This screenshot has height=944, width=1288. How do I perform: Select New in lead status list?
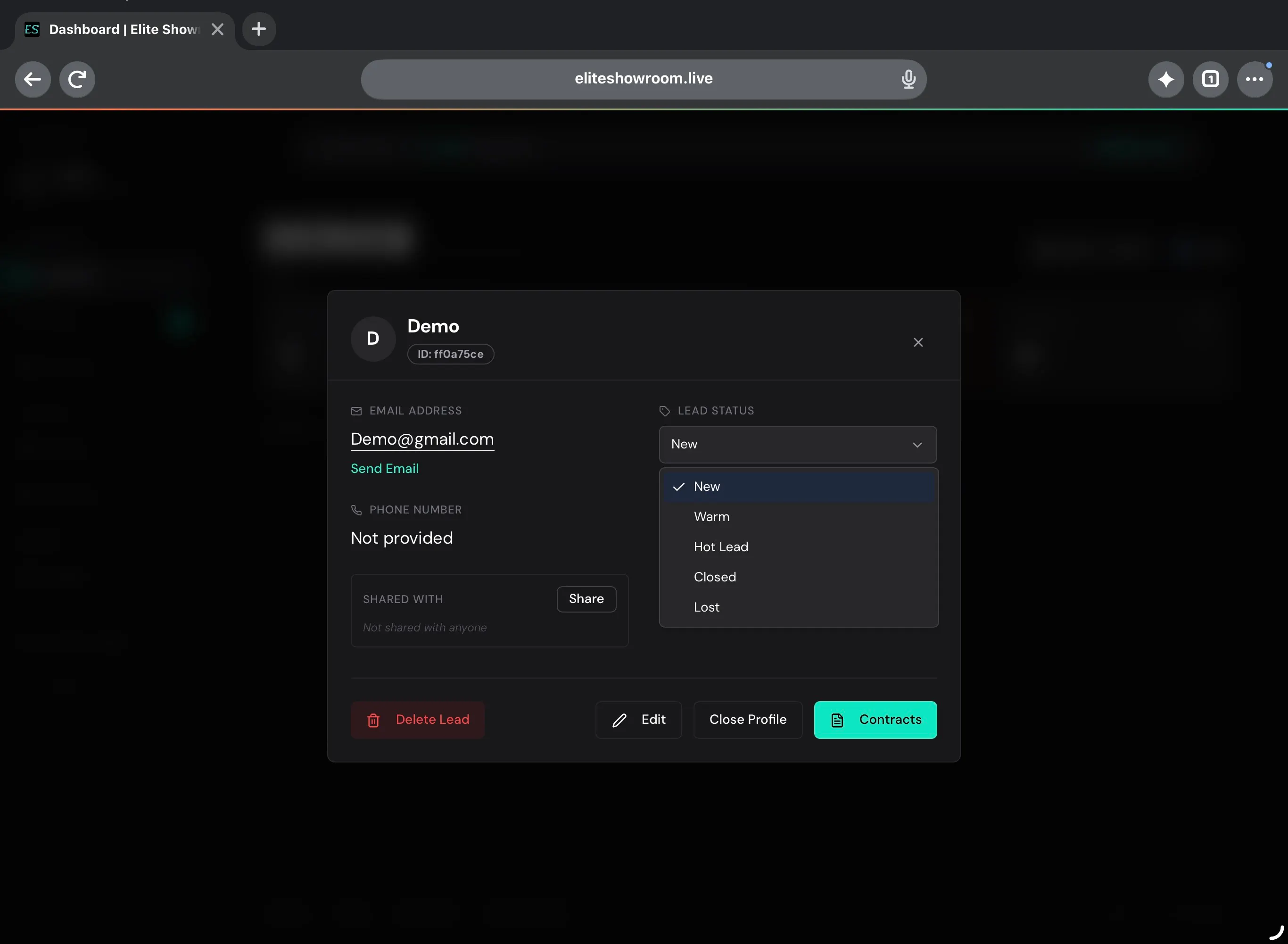click(799, 486)
